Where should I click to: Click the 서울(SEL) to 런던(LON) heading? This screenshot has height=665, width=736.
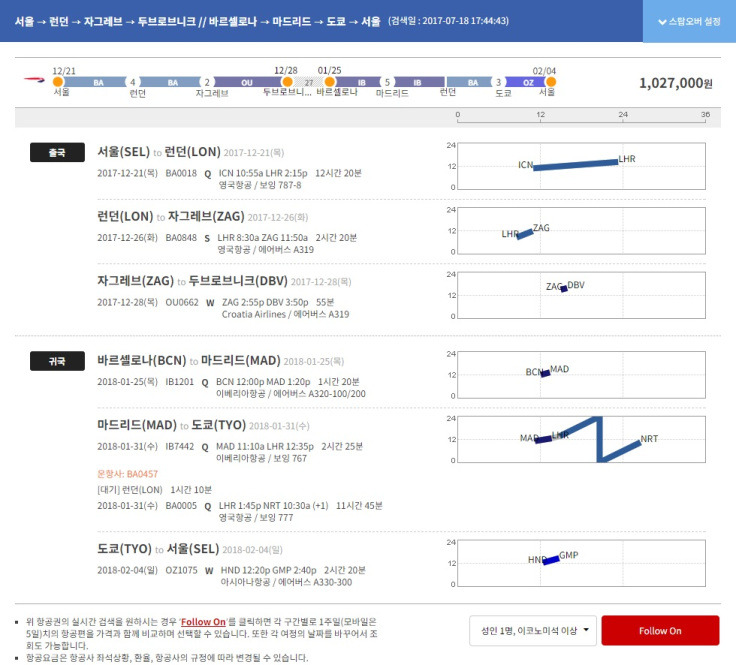click(159, 152)
